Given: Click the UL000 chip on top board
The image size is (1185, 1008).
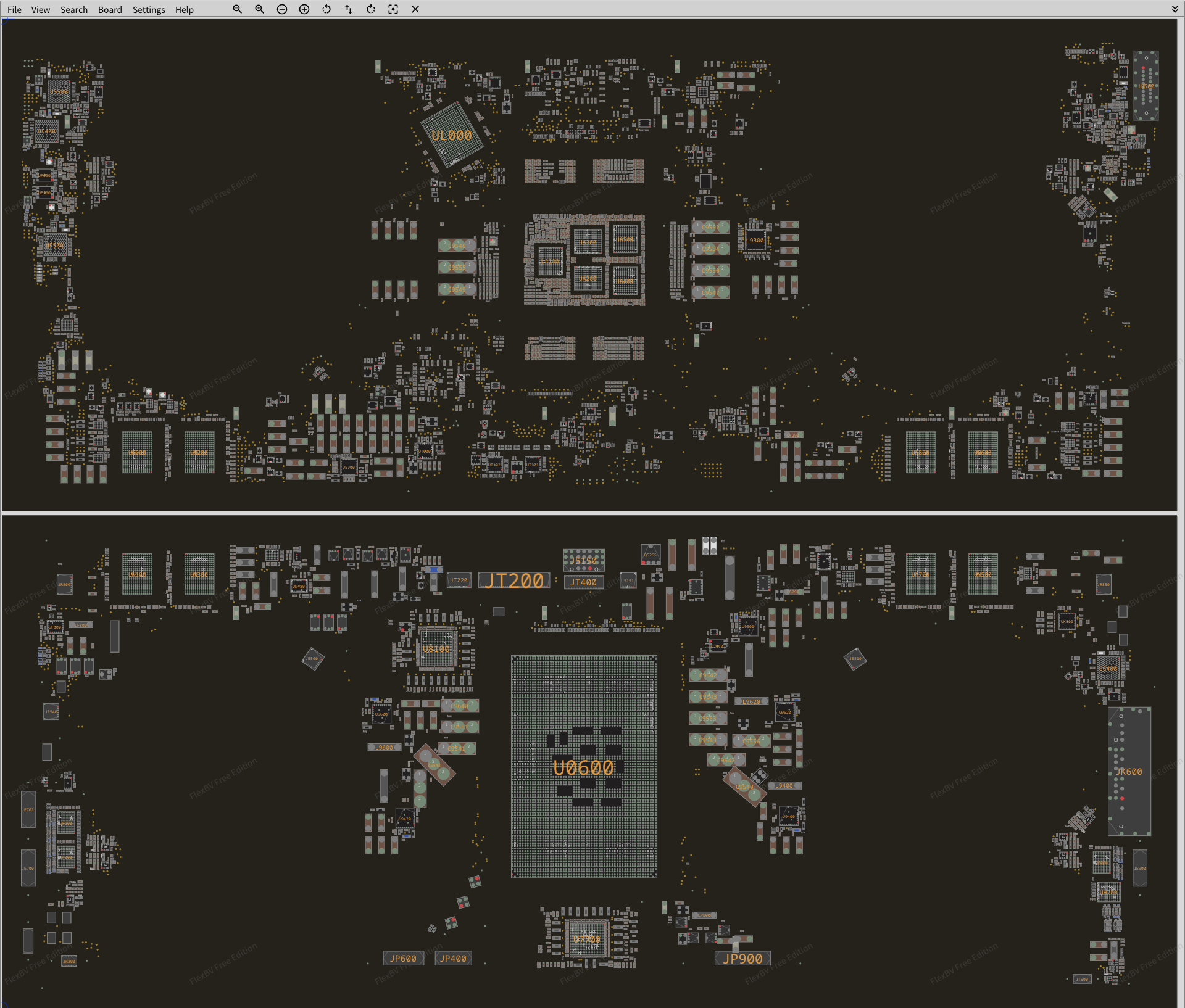Looking at the screenshot, I should click(452, 136).
